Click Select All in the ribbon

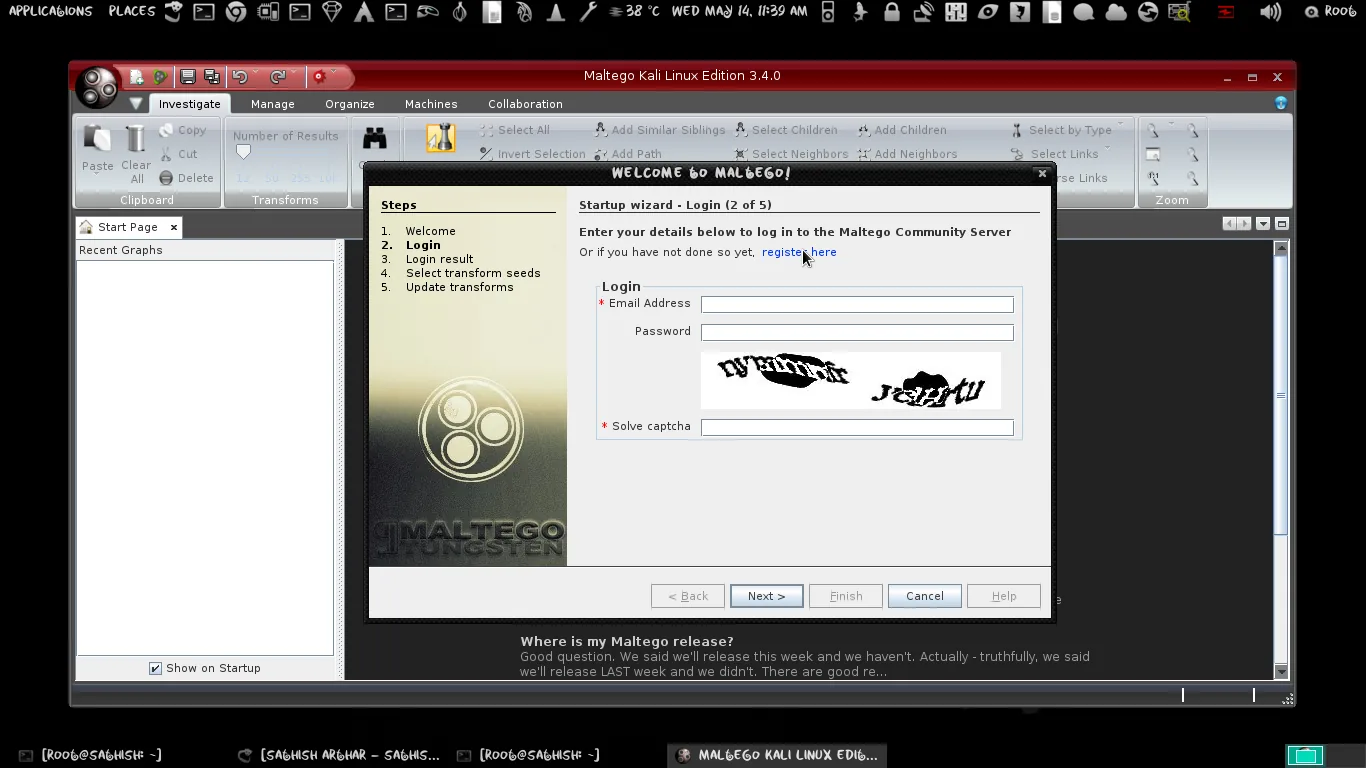tap(514, 130)
